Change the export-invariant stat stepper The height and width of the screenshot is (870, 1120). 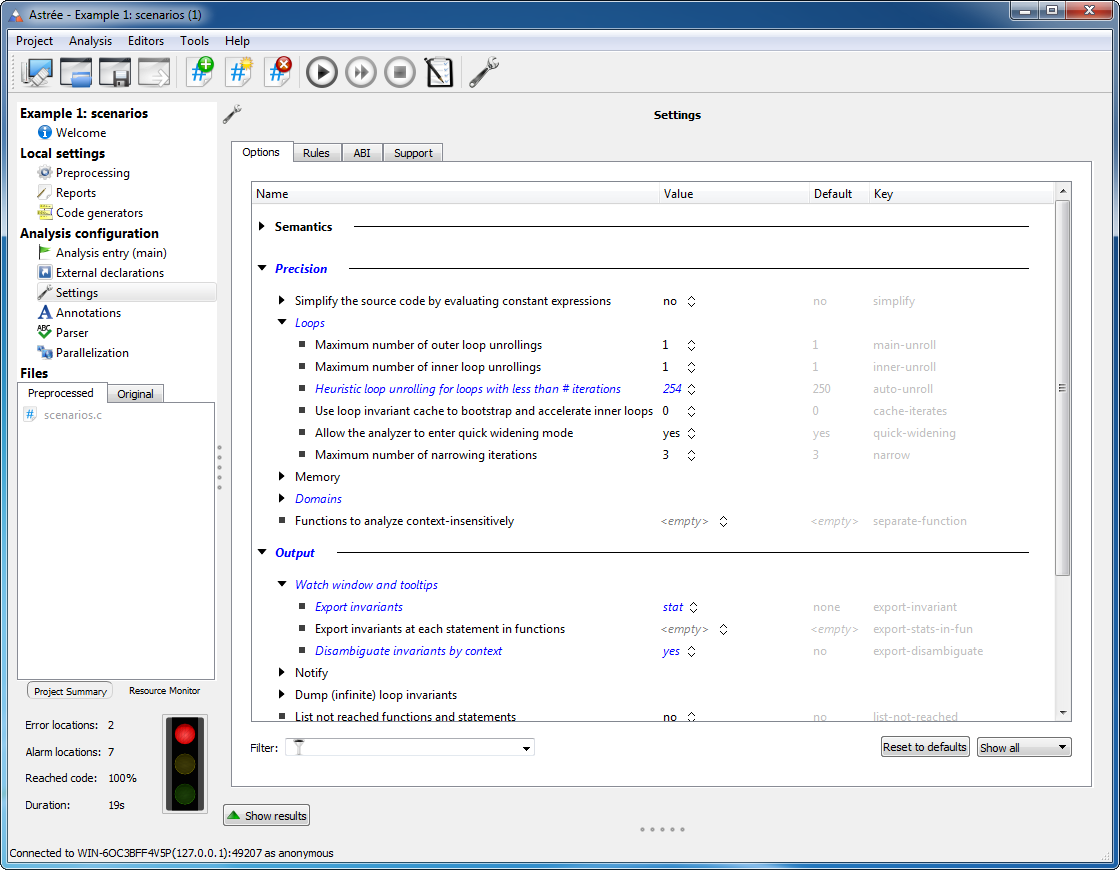[694, 607]
